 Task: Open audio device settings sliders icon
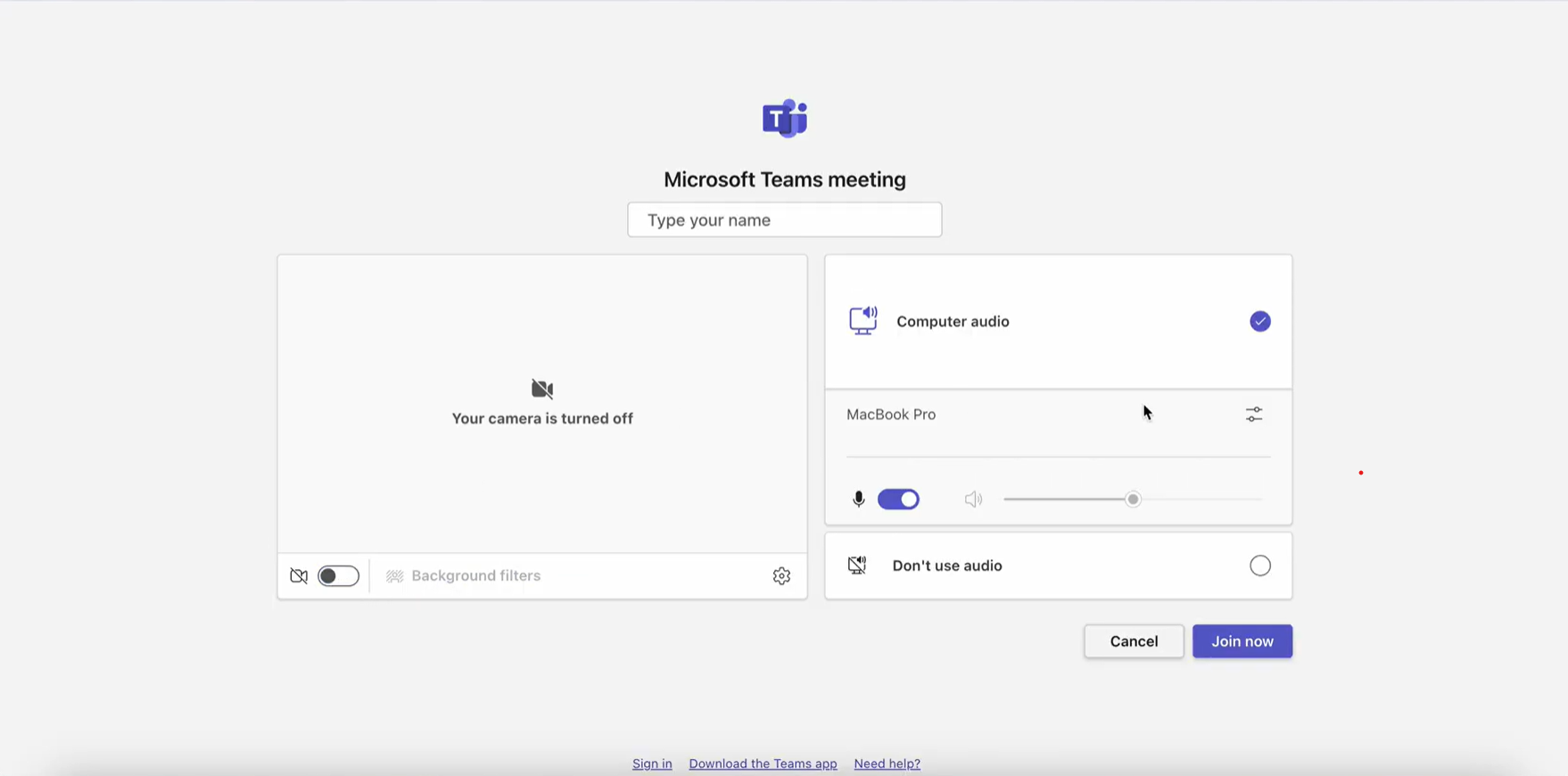(1253, 415)
